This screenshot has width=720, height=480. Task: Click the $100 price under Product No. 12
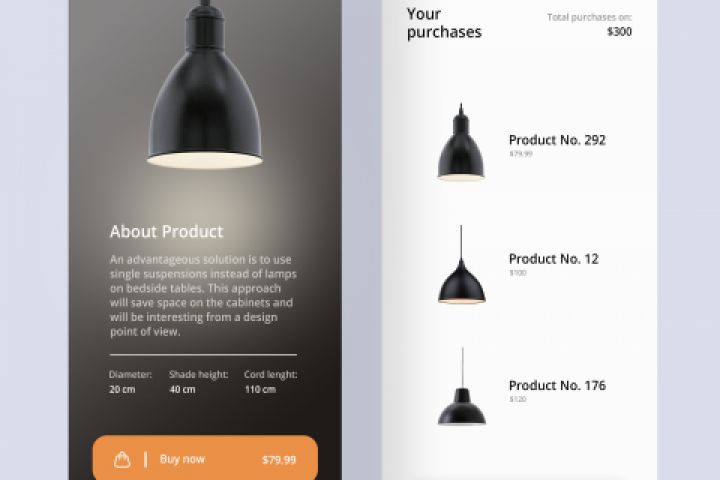tap(517, 273)
